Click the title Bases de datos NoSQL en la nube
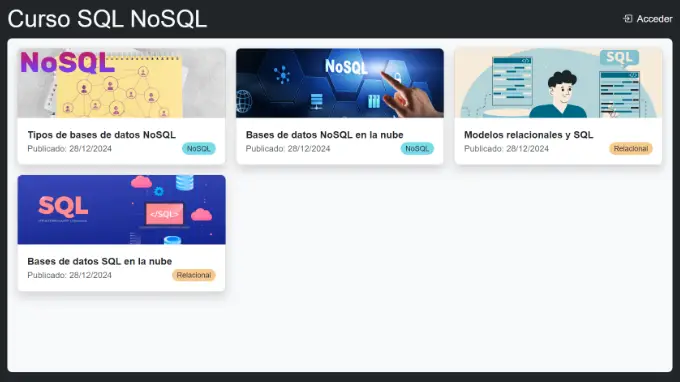680x382 pixels. [x=324, y=135]
